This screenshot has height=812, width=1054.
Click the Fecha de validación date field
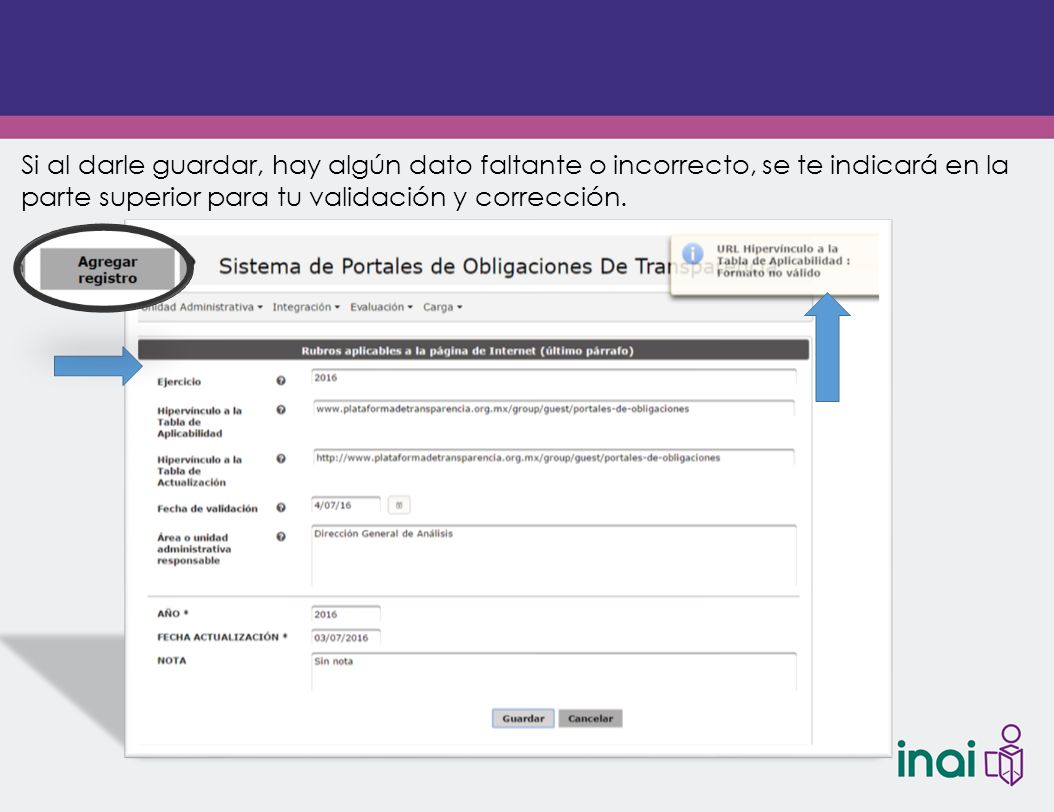346,505
